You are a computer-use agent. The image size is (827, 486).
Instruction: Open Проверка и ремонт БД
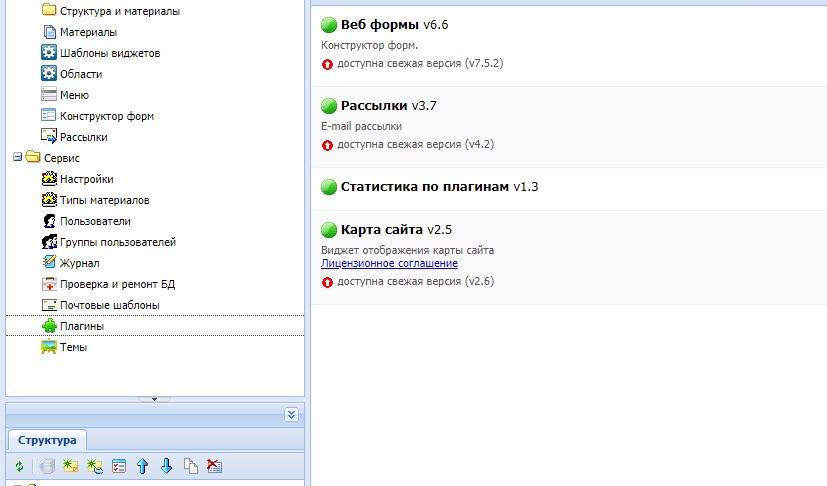(x=117, y=284)
